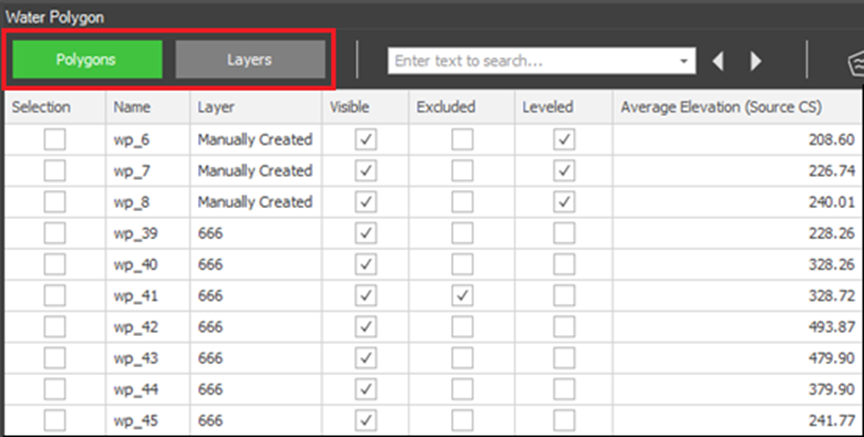Select the wp_44 name cell
Image resolution: width=864 pixels, height=437 pixels.
pos(148,389)
